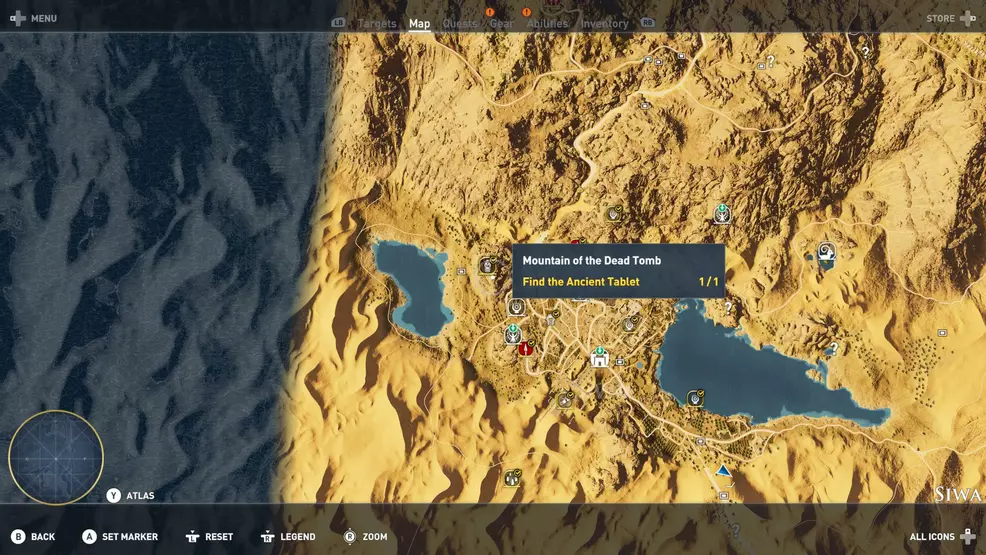
Task: Switch to the Targets tab
Action: click(377, 24)
